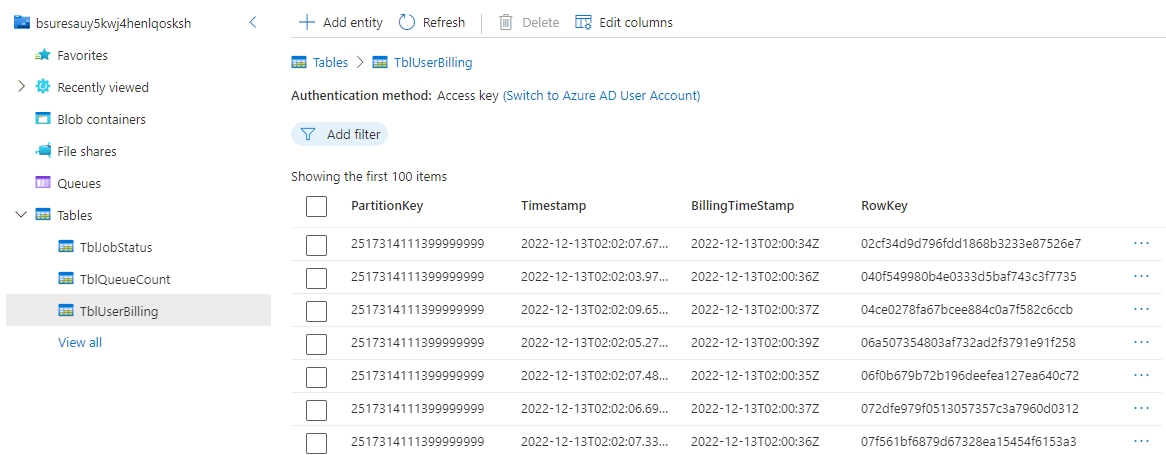The height and width of the screenshot is (455, 1166).
Task: Open File shares in the sidebar
Action: (x=86, y=151)
